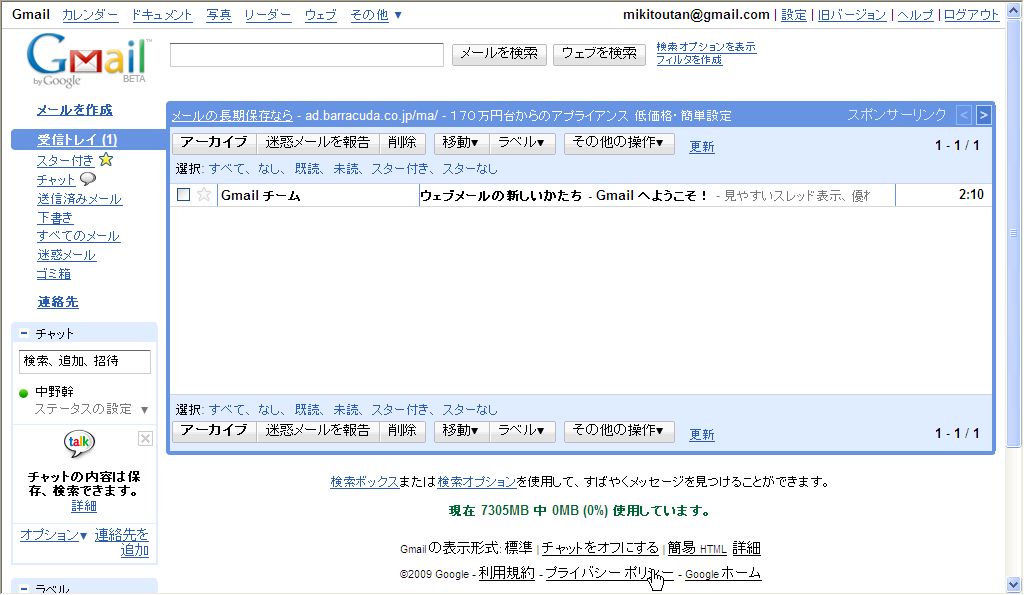Click the Google Talk icon
Screen dimensions: 1024x595
[80, 444]
